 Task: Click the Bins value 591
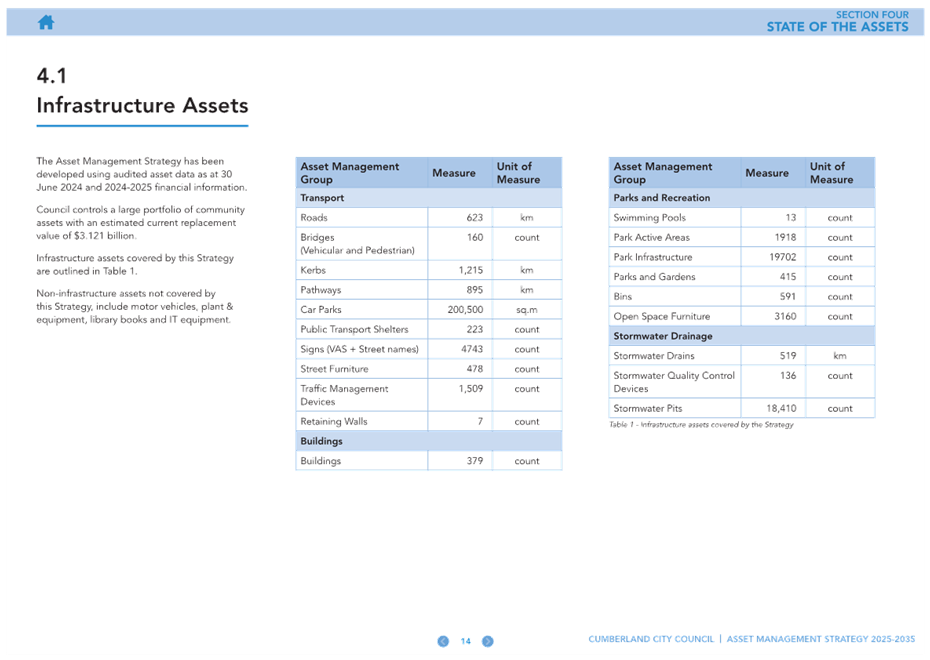(x=788, y=296)
